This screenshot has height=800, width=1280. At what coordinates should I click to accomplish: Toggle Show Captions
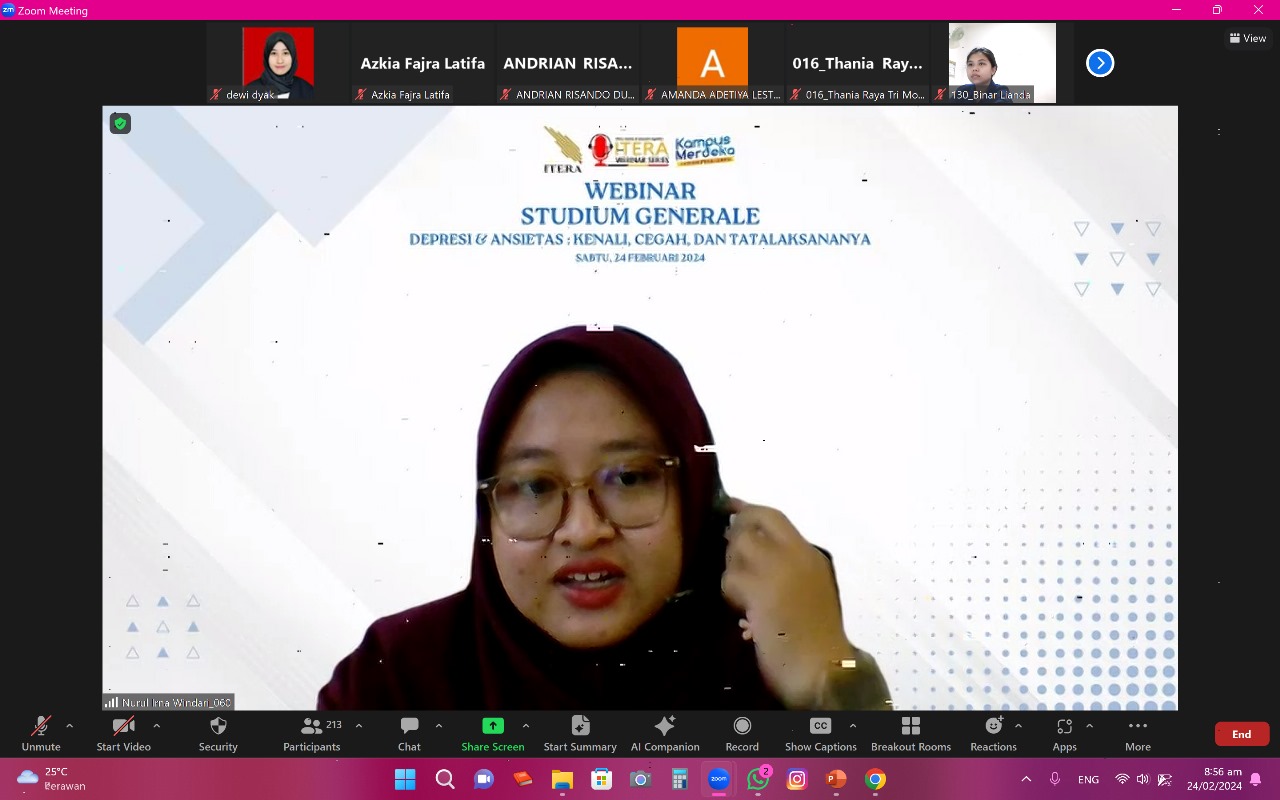820,733
